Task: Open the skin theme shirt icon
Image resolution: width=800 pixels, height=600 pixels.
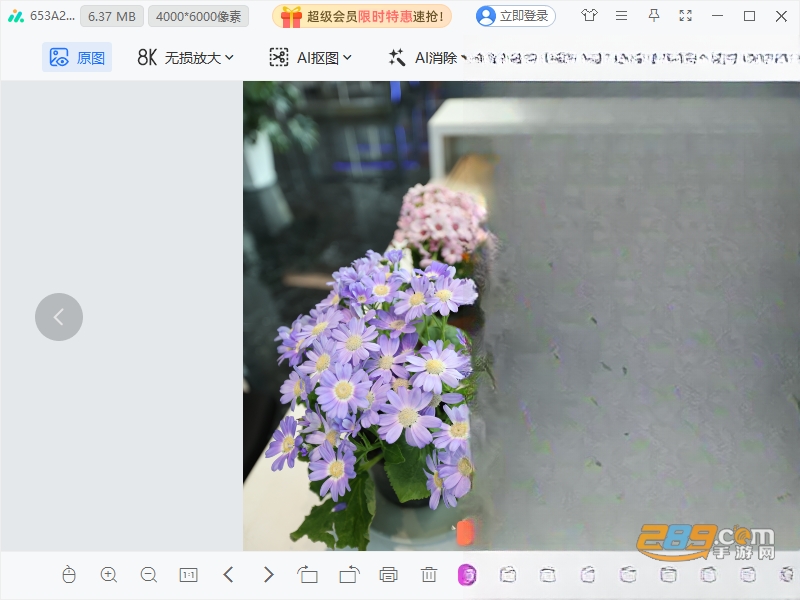Action: (589, 16)
